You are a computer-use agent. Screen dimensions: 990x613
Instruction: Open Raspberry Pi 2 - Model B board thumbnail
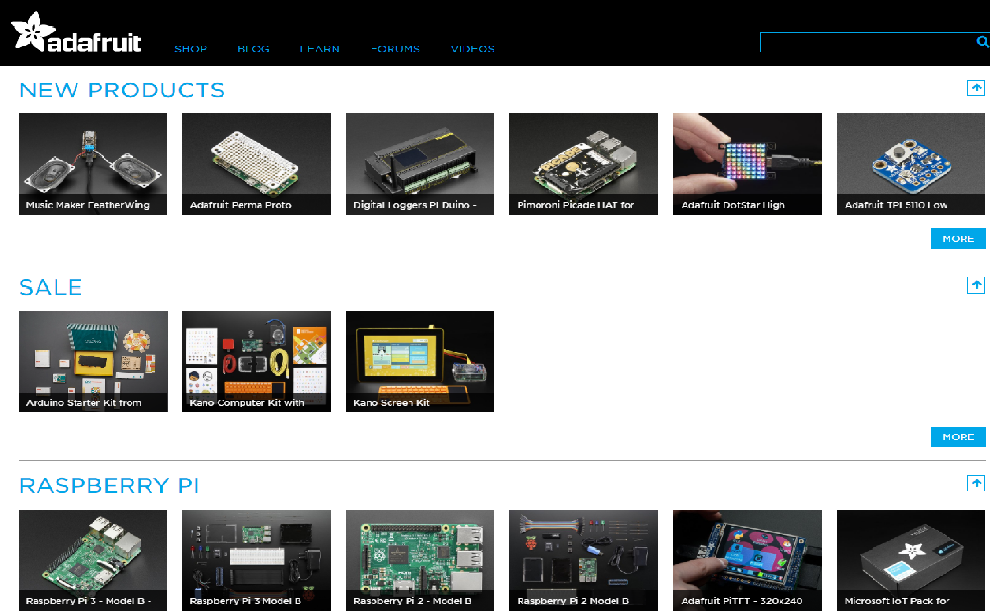pos(420,560)
